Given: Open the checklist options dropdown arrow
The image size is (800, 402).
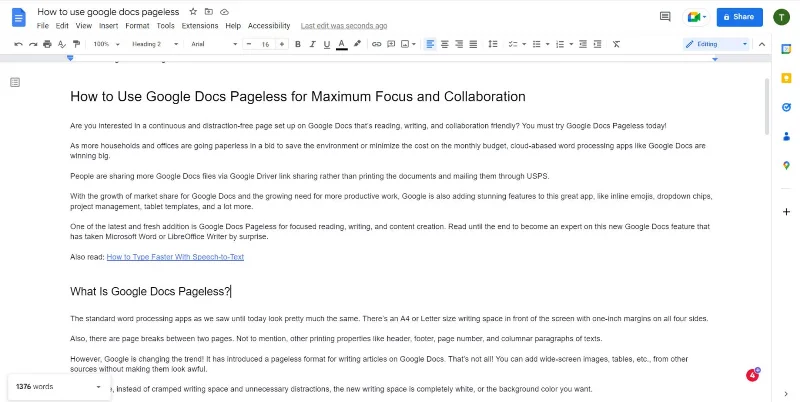Looking at the screenshot, I should tap(523, 44).
